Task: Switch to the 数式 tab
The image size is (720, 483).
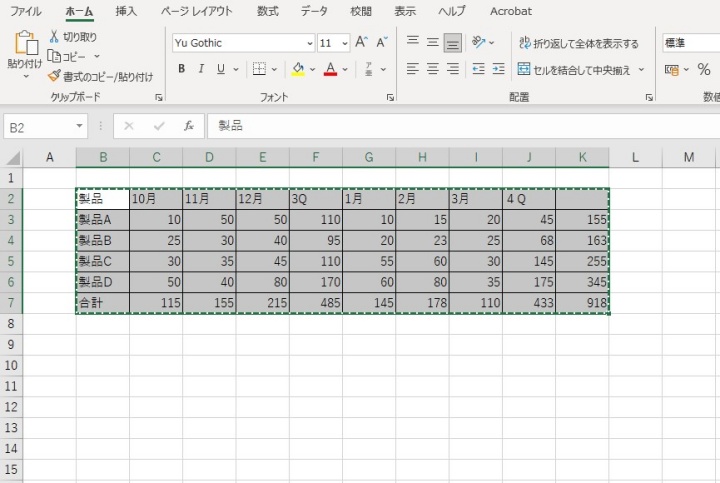Action: tap(267, 11)
